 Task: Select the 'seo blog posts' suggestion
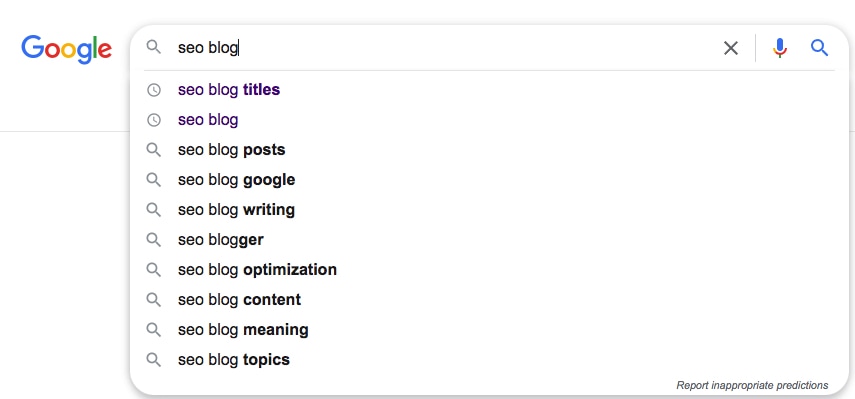point(231,149)
